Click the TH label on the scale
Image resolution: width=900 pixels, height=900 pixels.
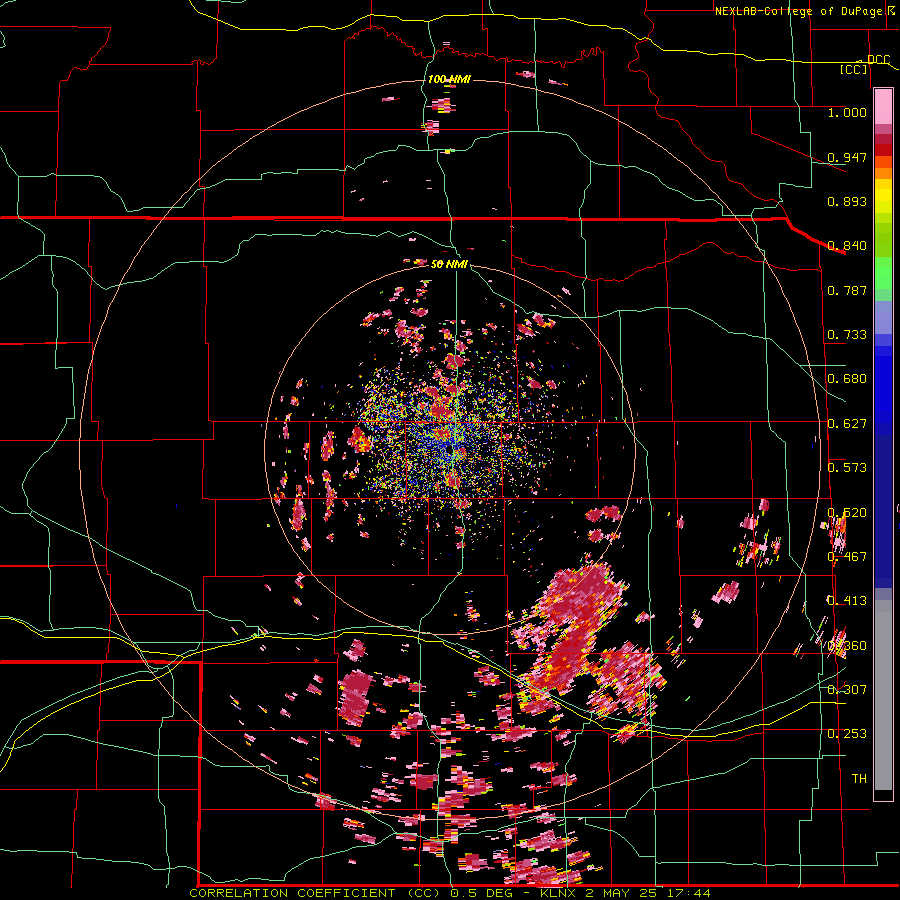[x=859, y=778]
